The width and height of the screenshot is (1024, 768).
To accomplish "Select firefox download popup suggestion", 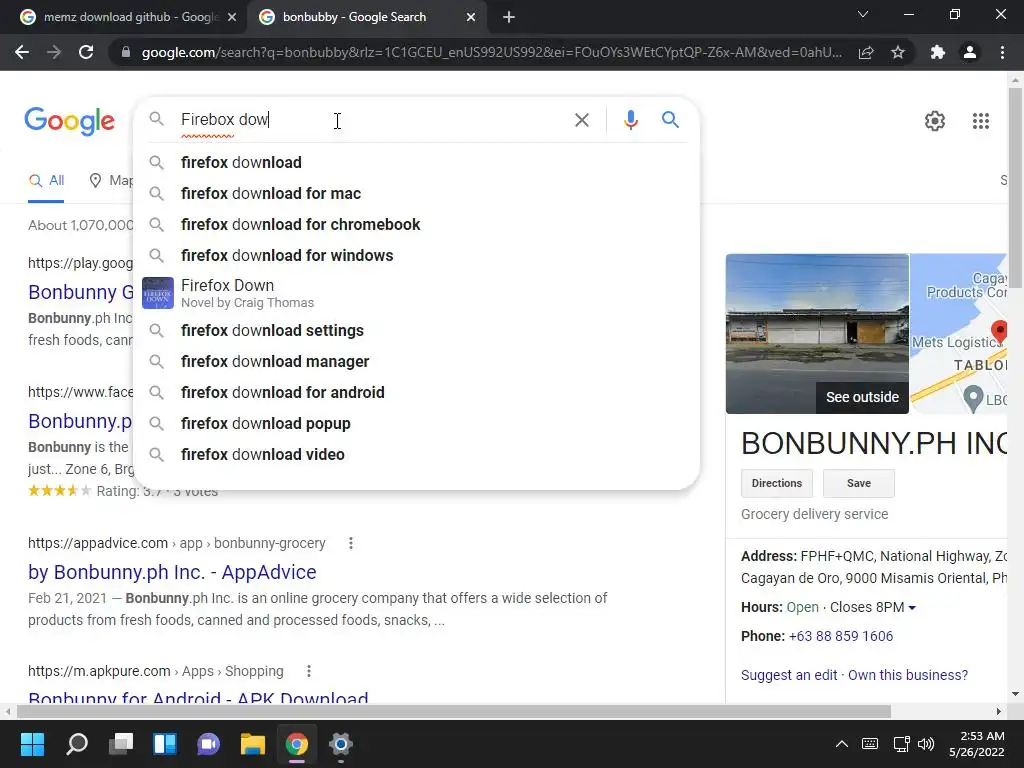I will click(417, 424).
